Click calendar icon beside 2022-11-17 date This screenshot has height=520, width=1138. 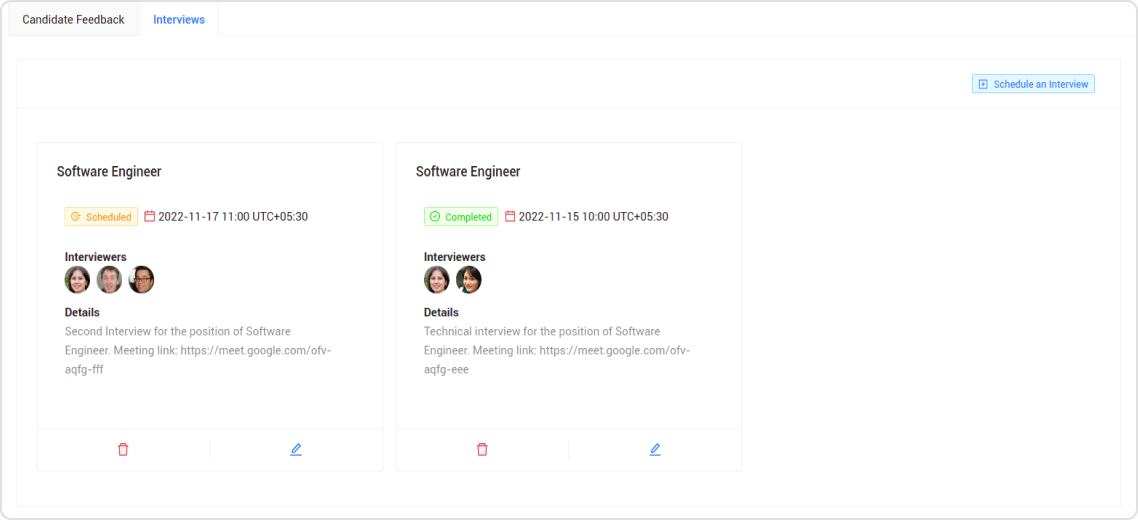(x=150, y=216)
